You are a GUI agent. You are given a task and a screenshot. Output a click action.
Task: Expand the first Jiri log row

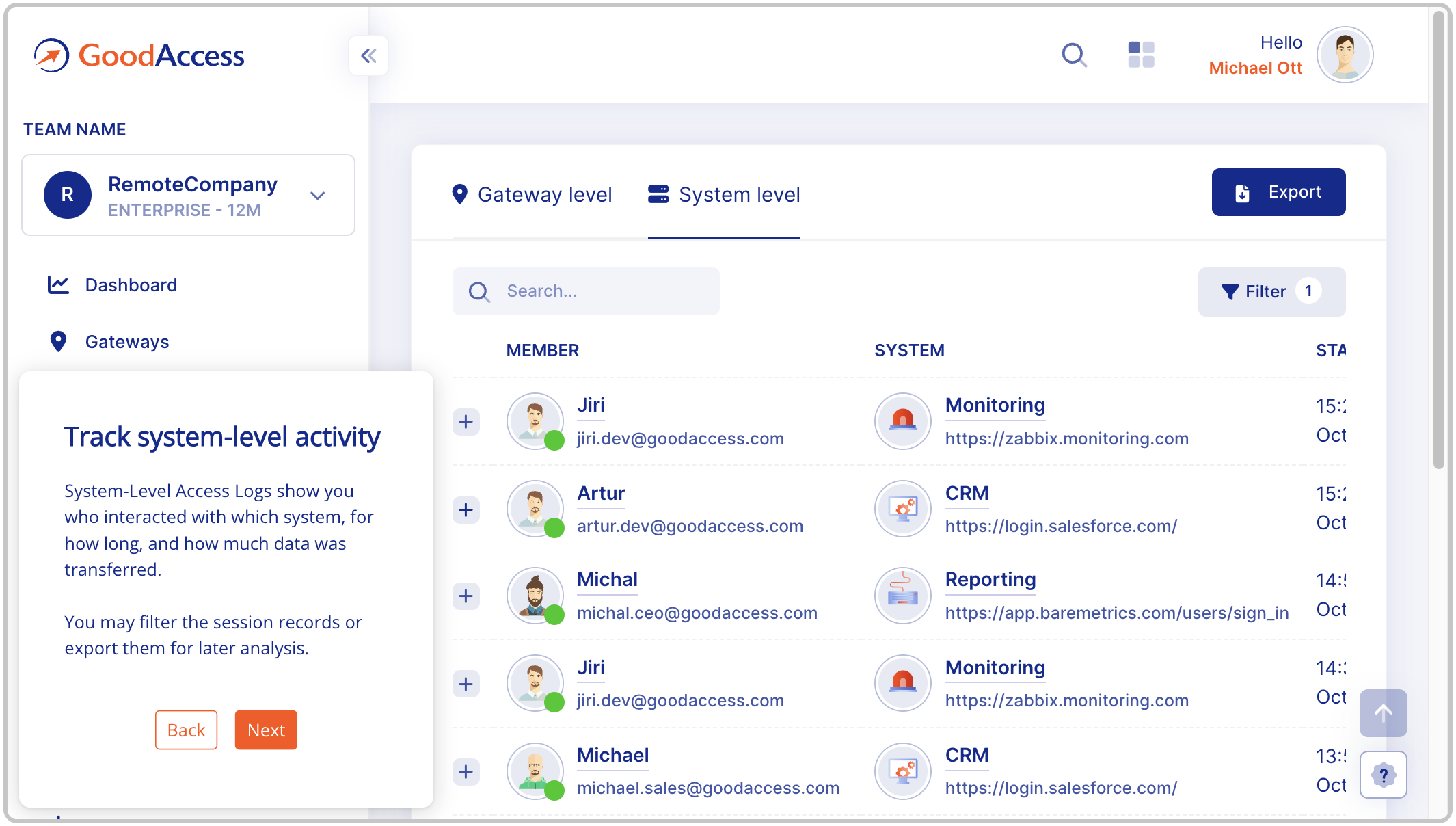point(466,422)
